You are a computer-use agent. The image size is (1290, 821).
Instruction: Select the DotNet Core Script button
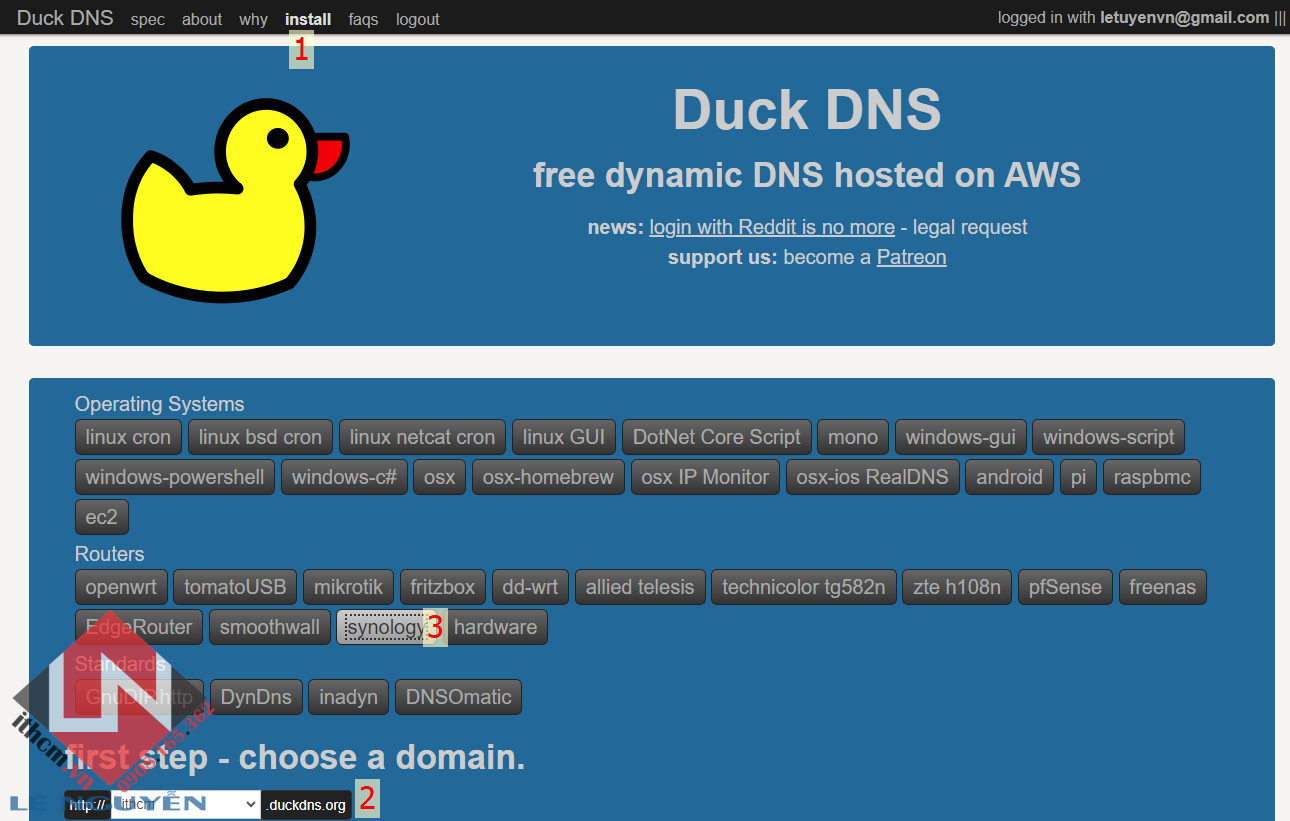[717, 437]
